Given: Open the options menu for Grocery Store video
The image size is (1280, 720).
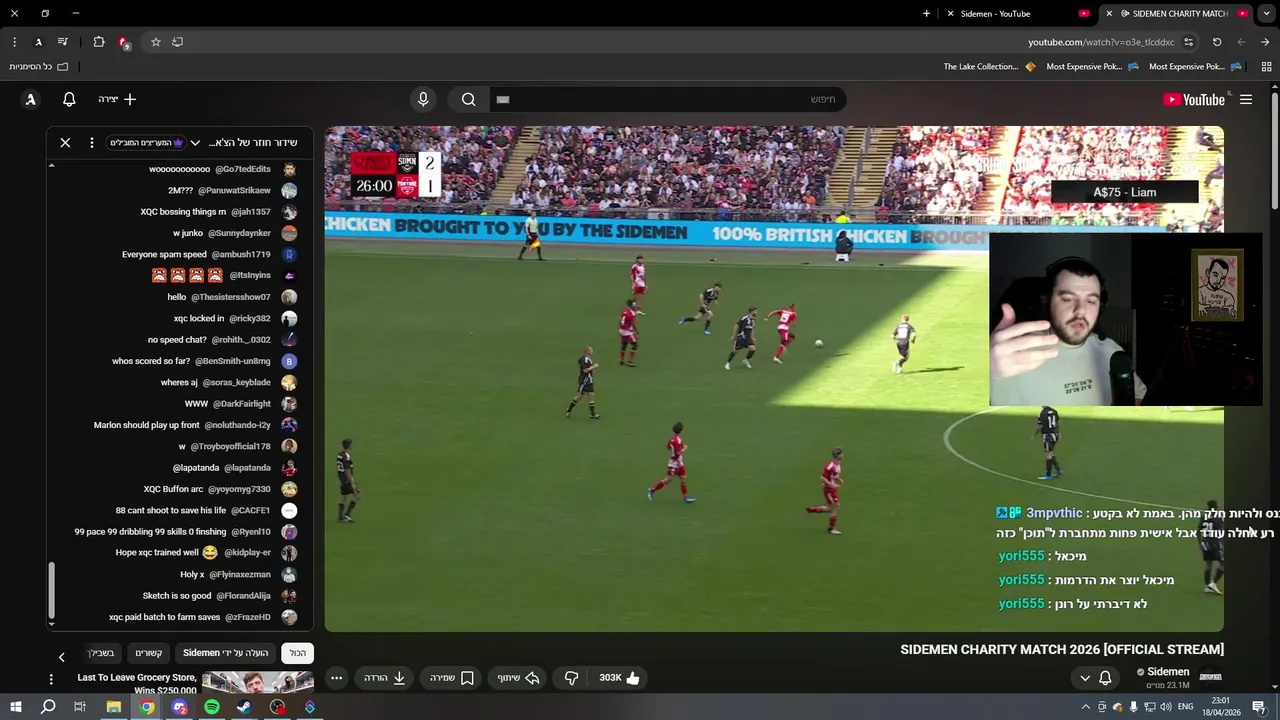Looking at the screenshot, I should point(51,679).
